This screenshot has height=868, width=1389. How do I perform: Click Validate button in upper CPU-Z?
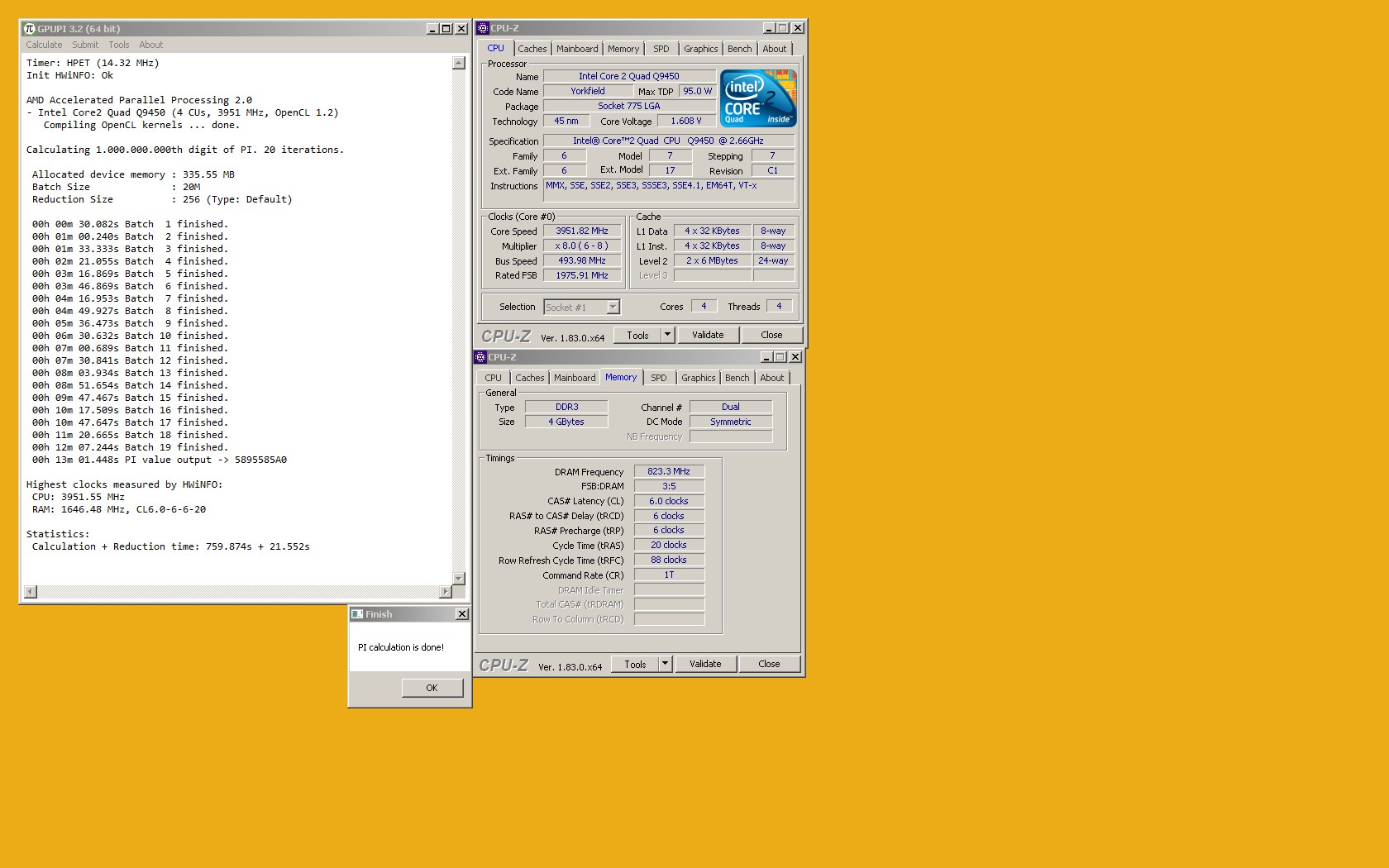pos(708,335)
